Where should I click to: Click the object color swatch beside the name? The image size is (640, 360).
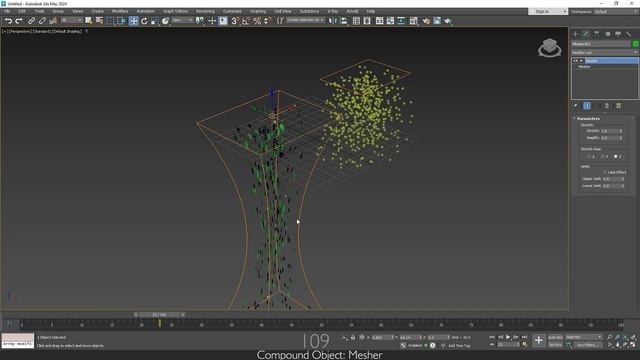click(635, 44)
